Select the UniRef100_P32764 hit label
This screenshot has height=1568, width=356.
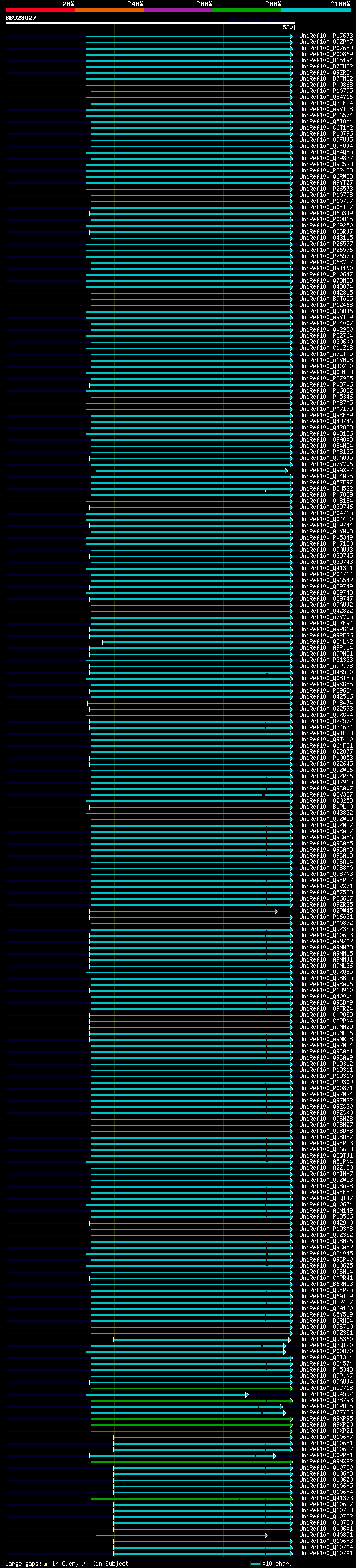click(x=326, y=335)
